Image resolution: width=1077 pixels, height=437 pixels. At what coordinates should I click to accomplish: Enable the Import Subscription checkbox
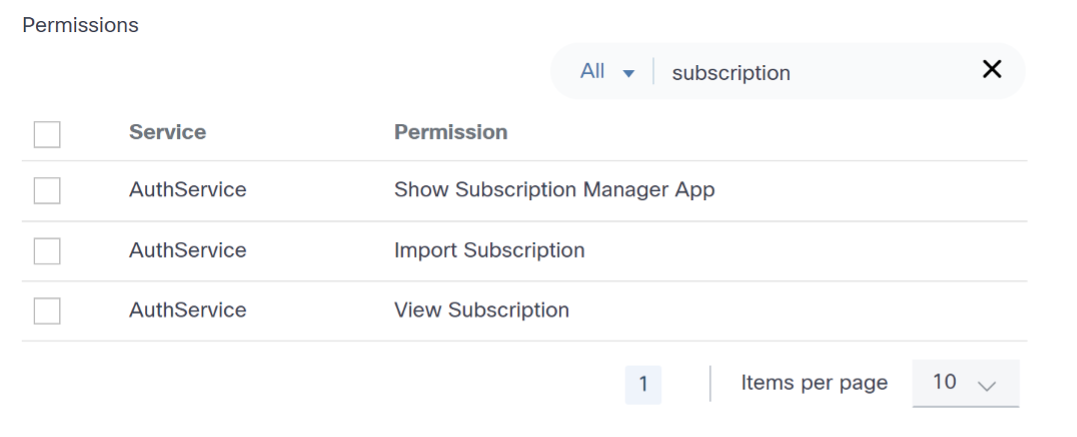point(47,251)
